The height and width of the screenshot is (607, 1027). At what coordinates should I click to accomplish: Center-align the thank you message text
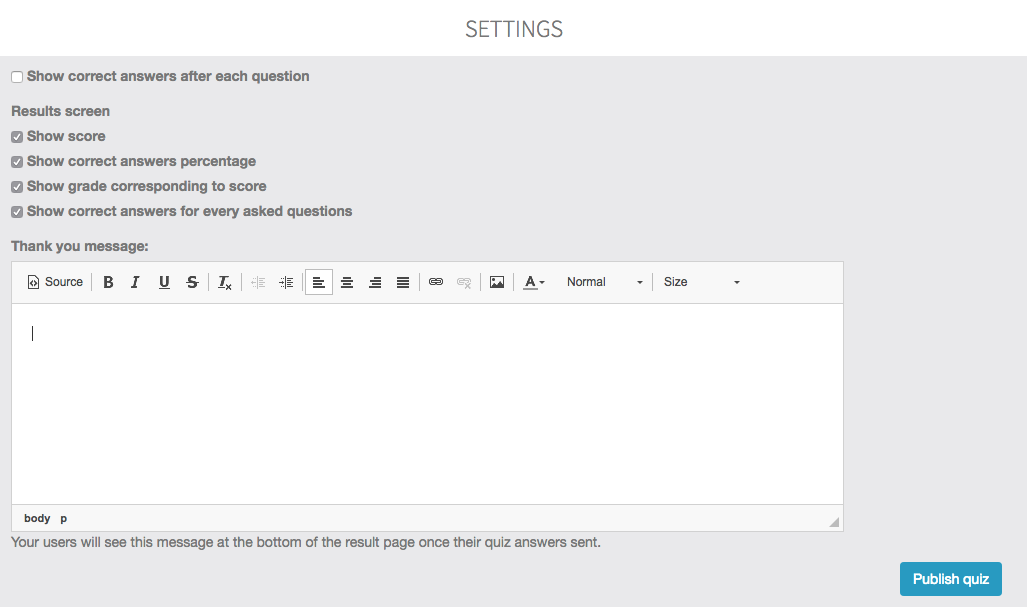click(347, 282)
